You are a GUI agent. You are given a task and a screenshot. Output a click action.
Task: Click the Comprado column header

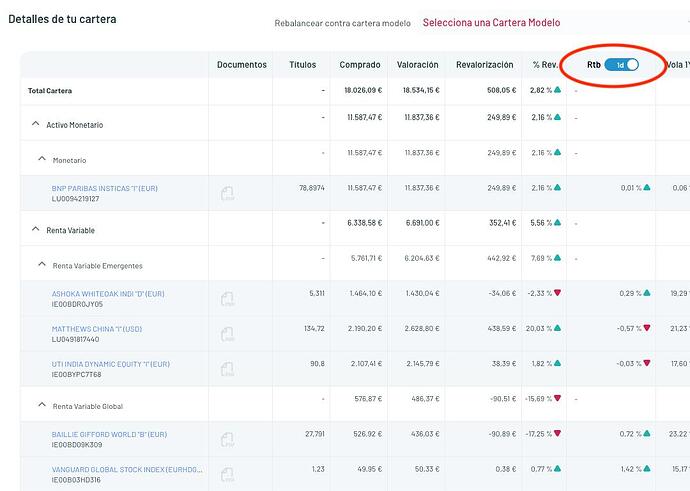(360, 65)
